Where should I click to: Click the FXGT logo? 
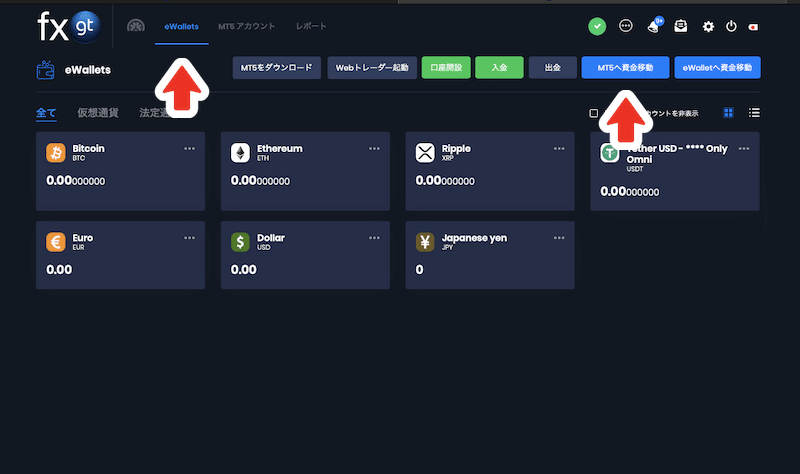click(x=68, y=27)
